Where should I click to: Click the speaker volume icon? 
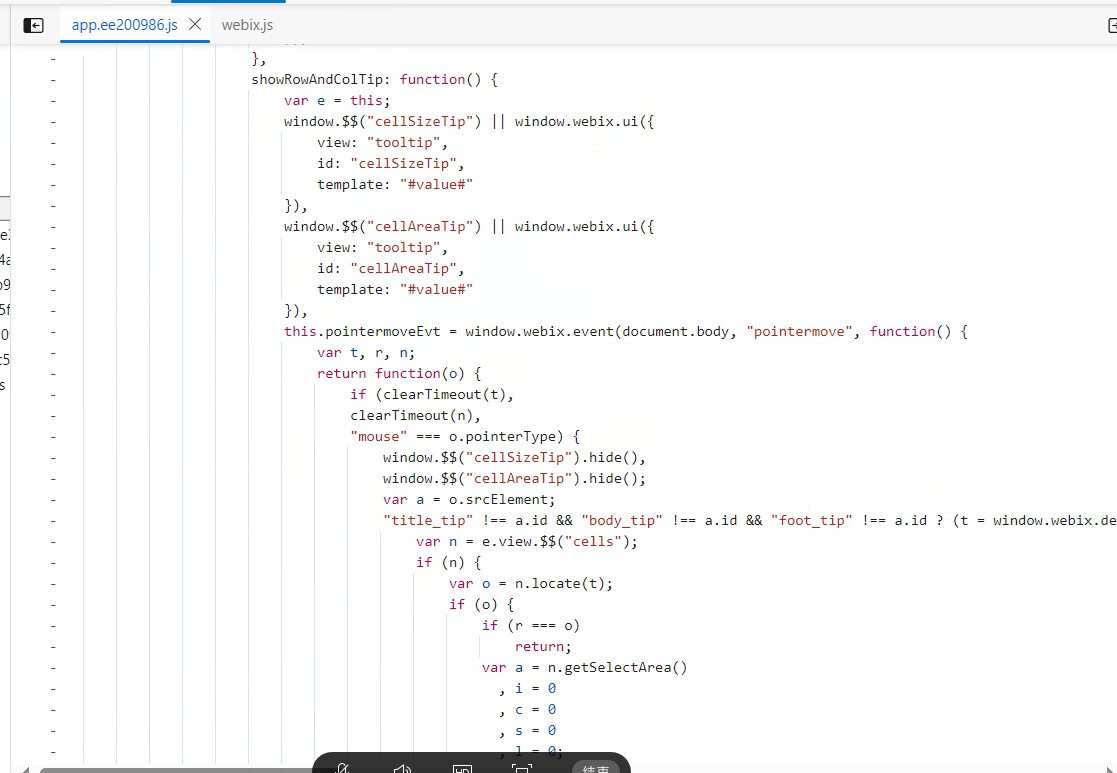click(402, 768)
